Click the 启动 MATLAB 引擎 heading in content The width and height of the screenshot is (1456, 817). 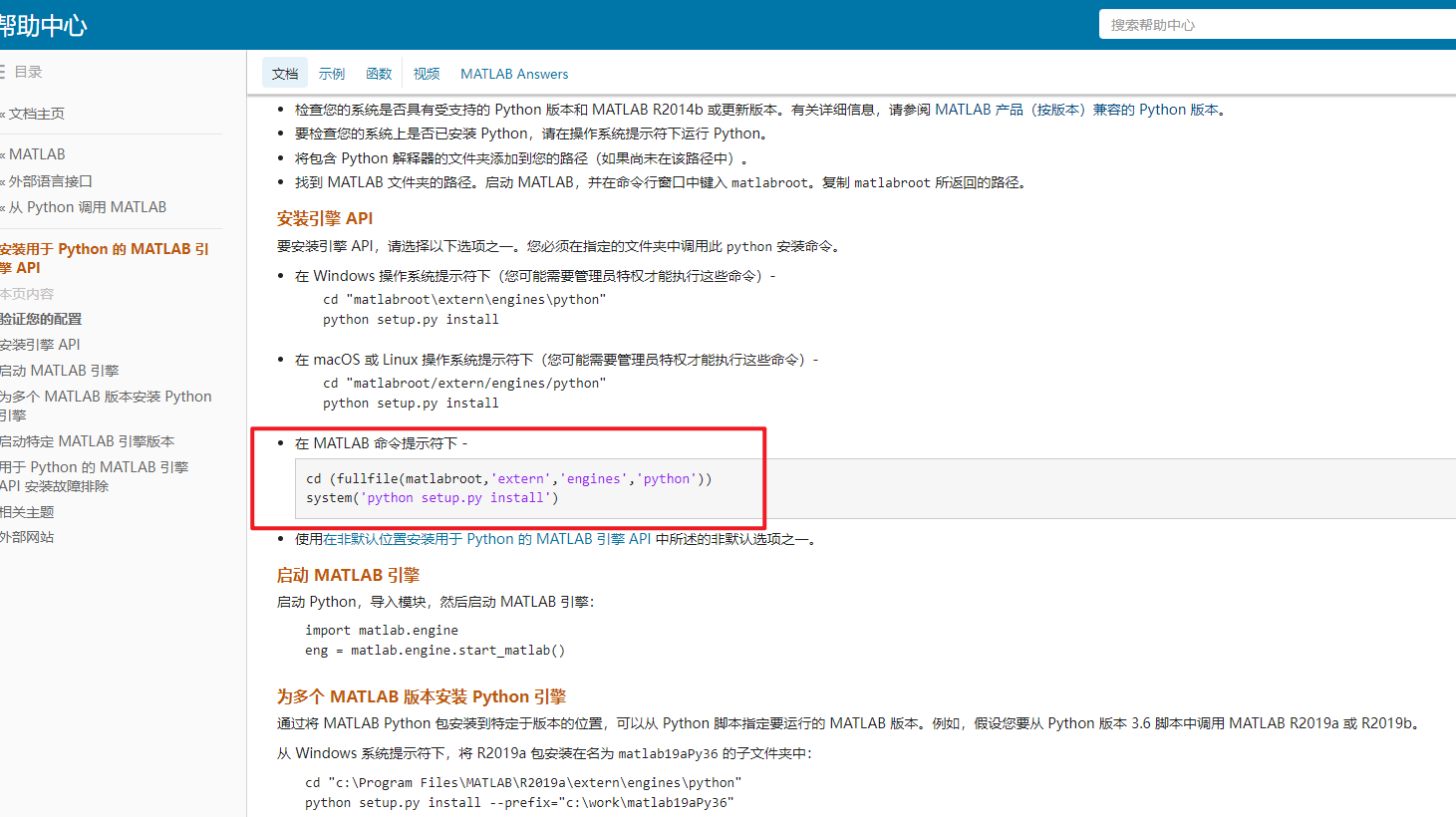pyautogui.click(x=348, y=575)
